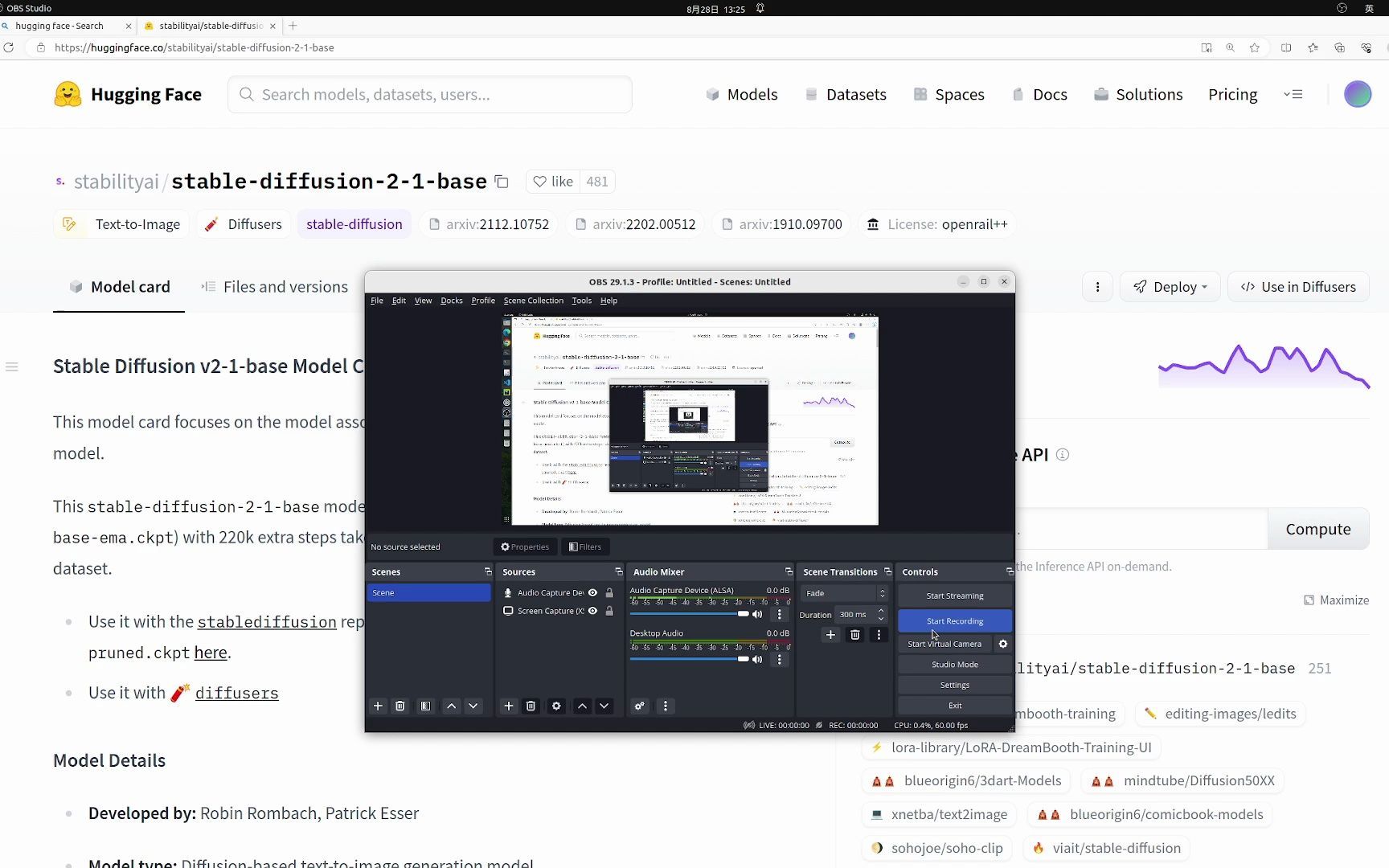Click Compute button in Inference API
Screen dimensions: 1389x868
(1318, 529)
